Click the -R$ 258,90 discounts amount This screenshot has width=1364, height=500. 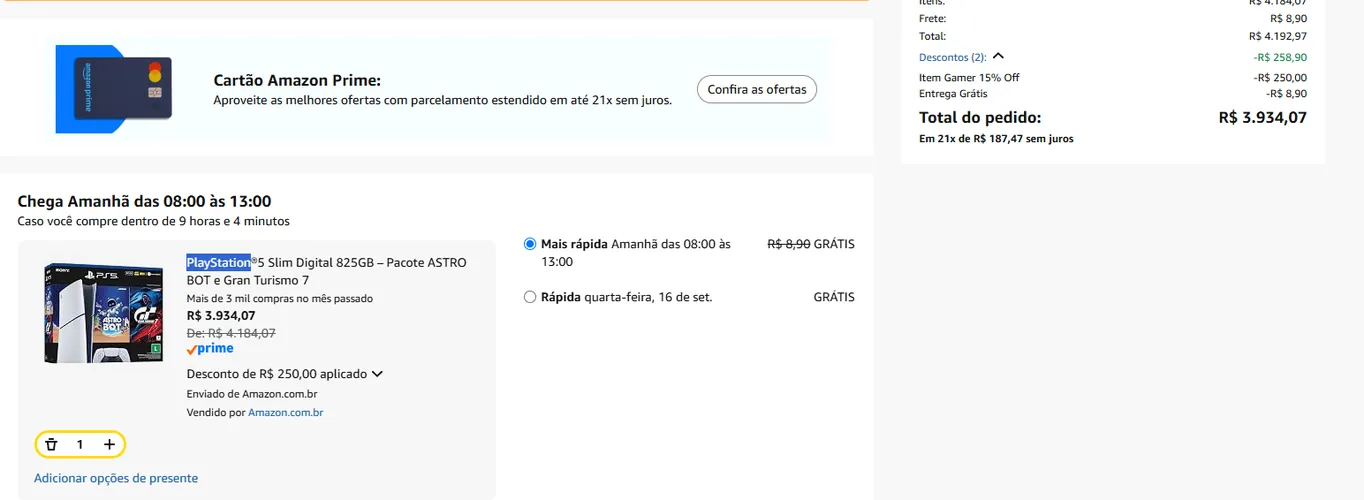(1280, 57)
